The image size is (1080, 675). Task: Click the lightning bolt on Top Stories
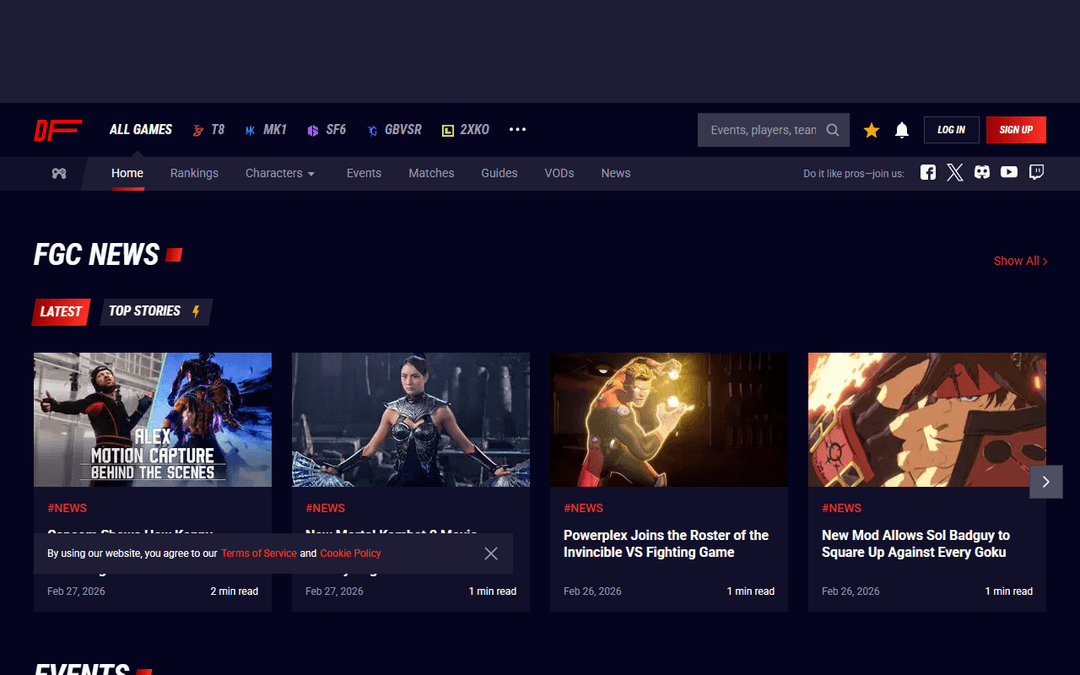196,311
